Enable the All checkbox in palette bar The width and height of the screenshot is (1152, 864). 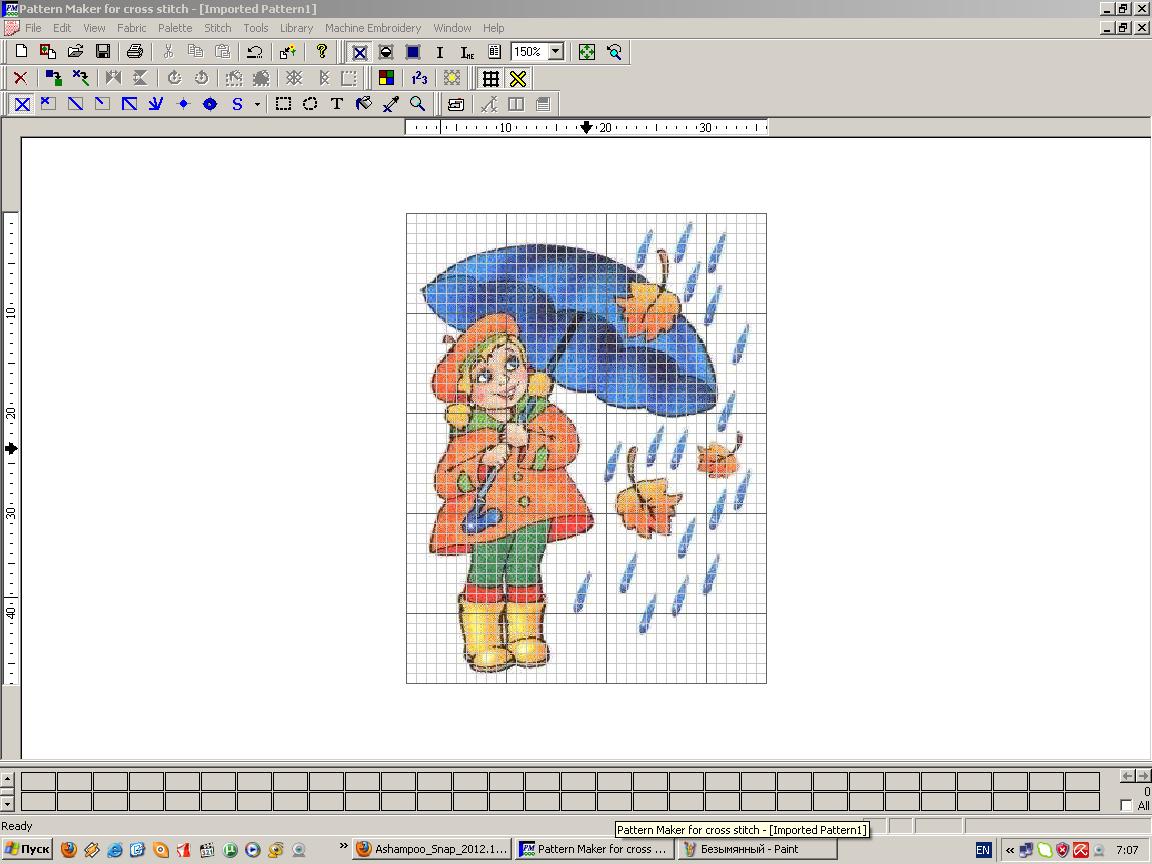[x=1127, y=806]
